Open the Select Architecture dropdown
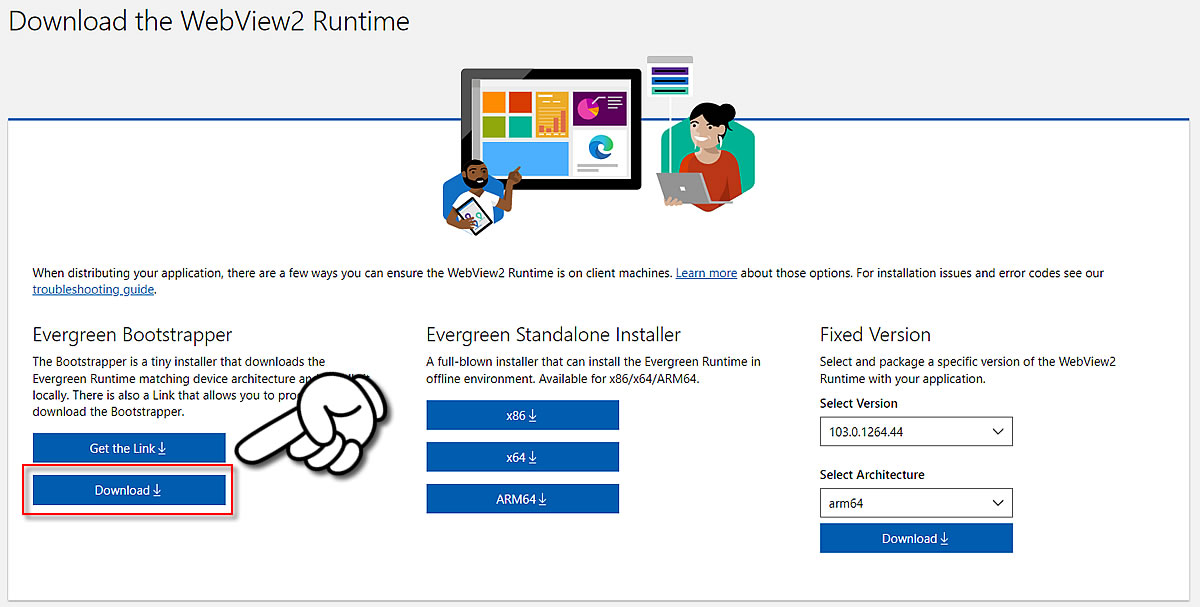1200x607 pixels. point(916,503)
